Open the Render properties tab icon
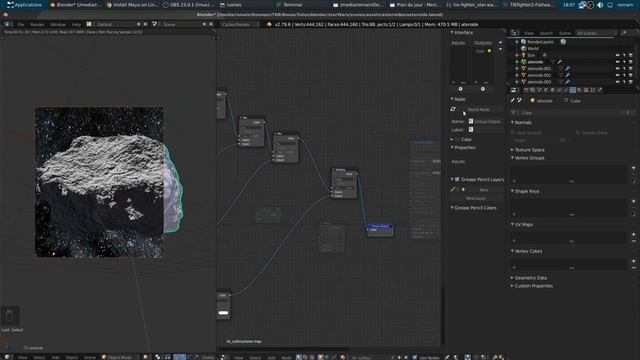Viewport: 640px width, 360px height. tap(526, 90)
